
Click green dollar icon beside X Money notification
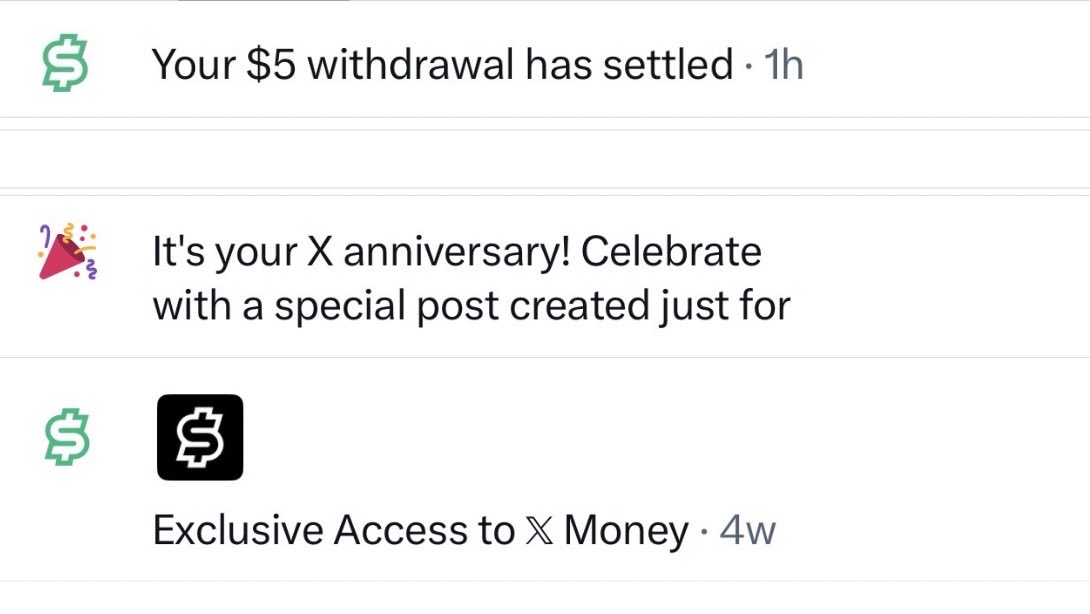[67, 437]
